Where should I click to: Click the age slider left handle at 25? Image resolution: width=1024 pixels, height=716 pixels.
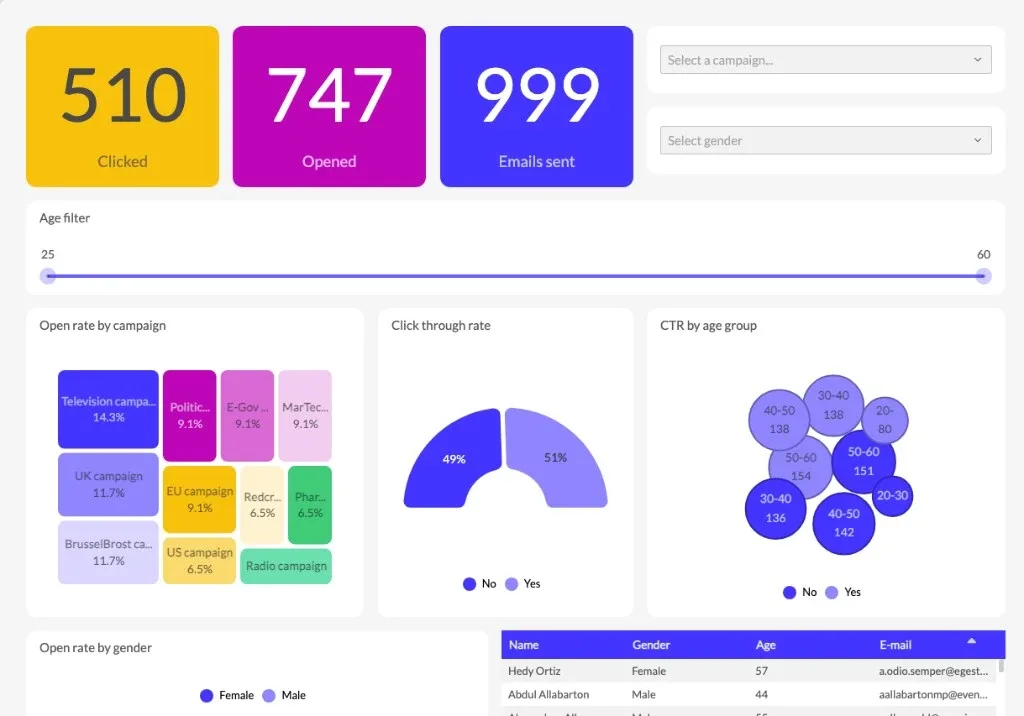48,276
